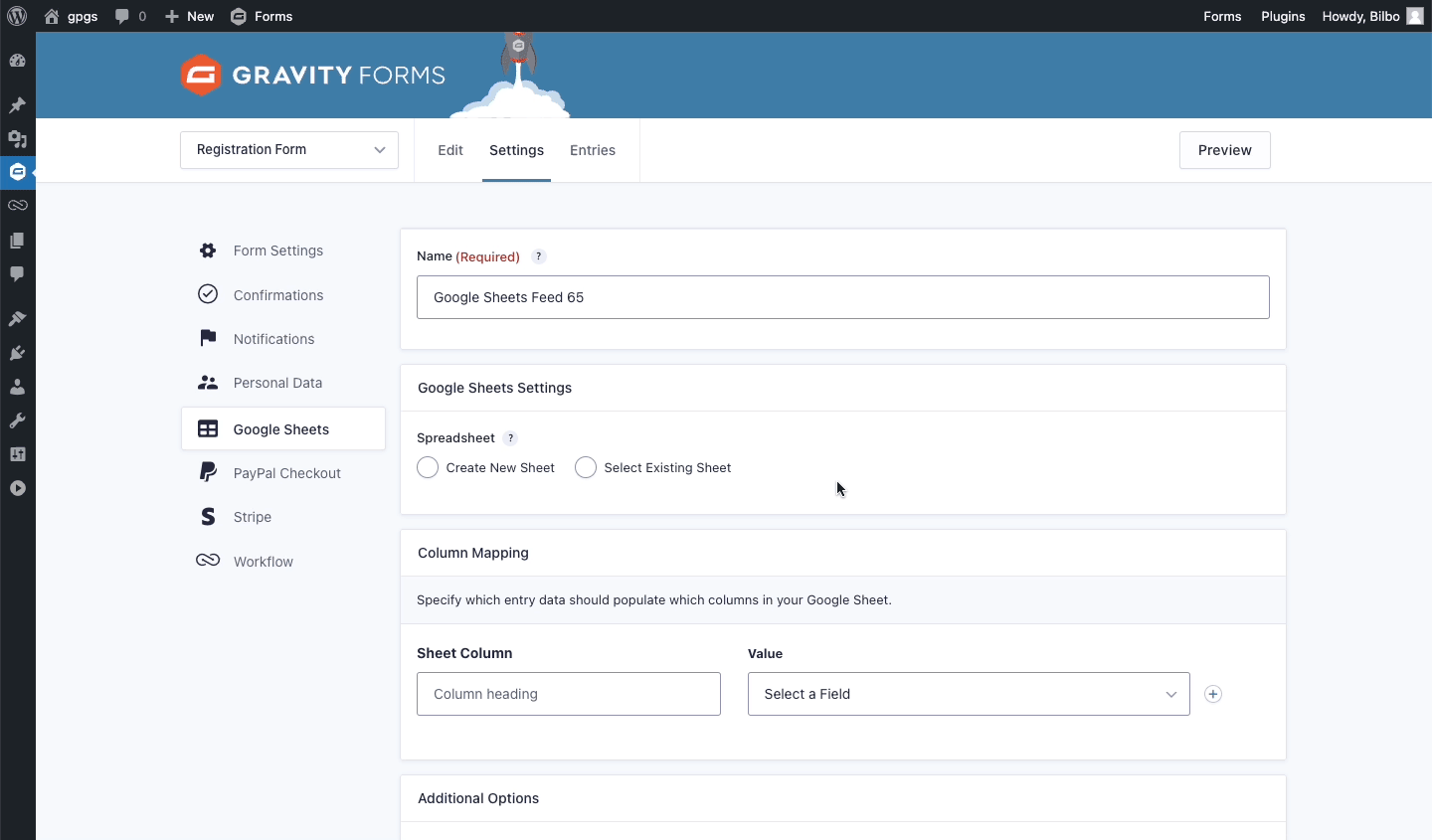
Task: Open the New content menu in admin bar
Action: (189, 16)
